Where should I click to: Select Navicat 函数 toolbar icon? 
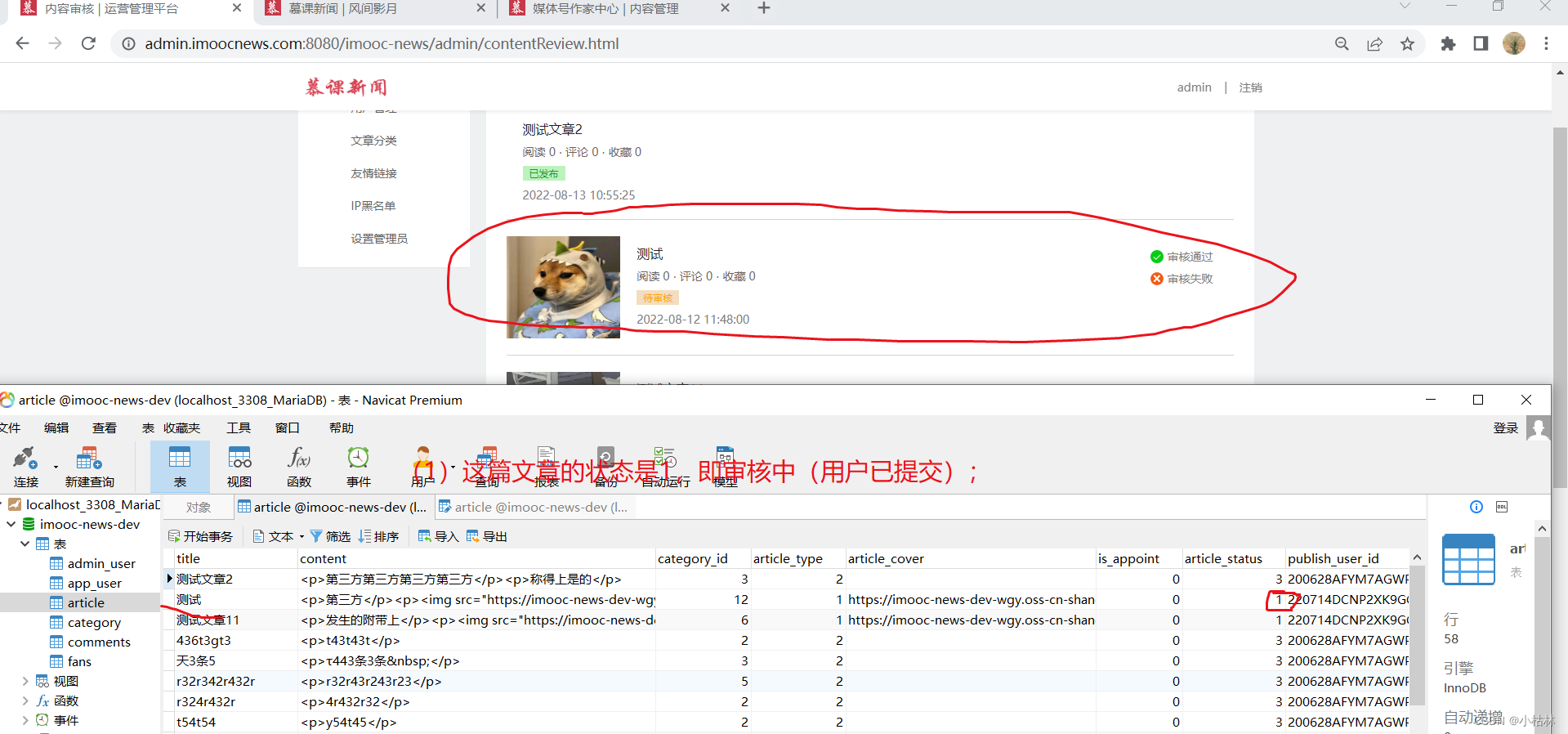coord(299,467)
